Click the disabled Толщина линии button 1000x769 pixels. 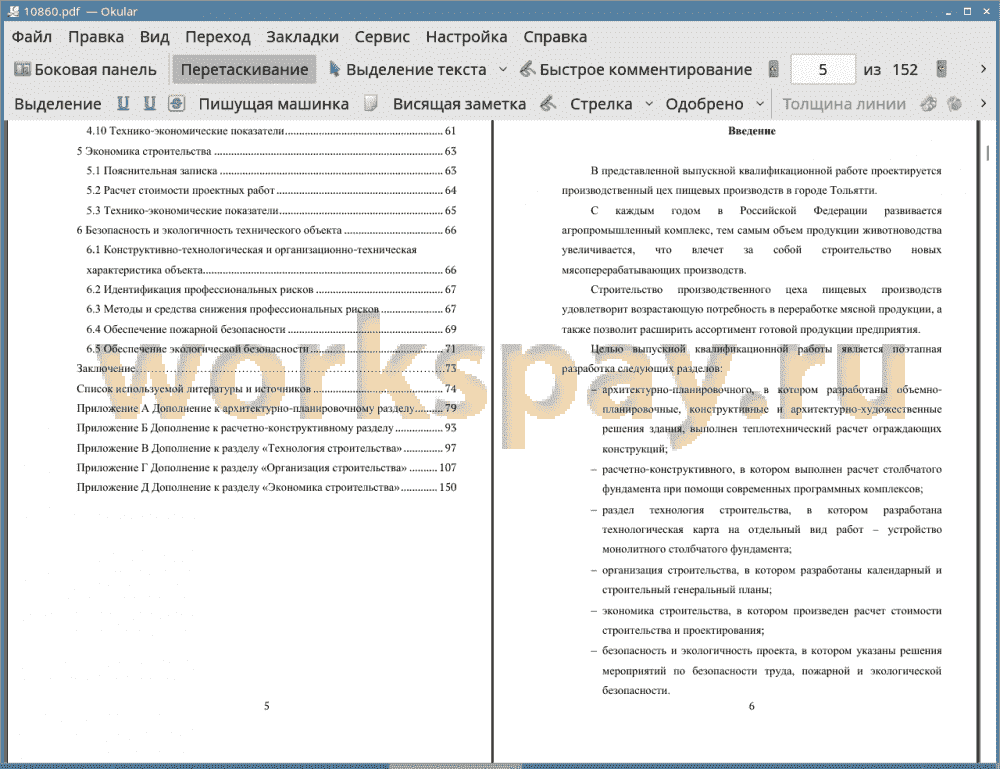(844, 104)
